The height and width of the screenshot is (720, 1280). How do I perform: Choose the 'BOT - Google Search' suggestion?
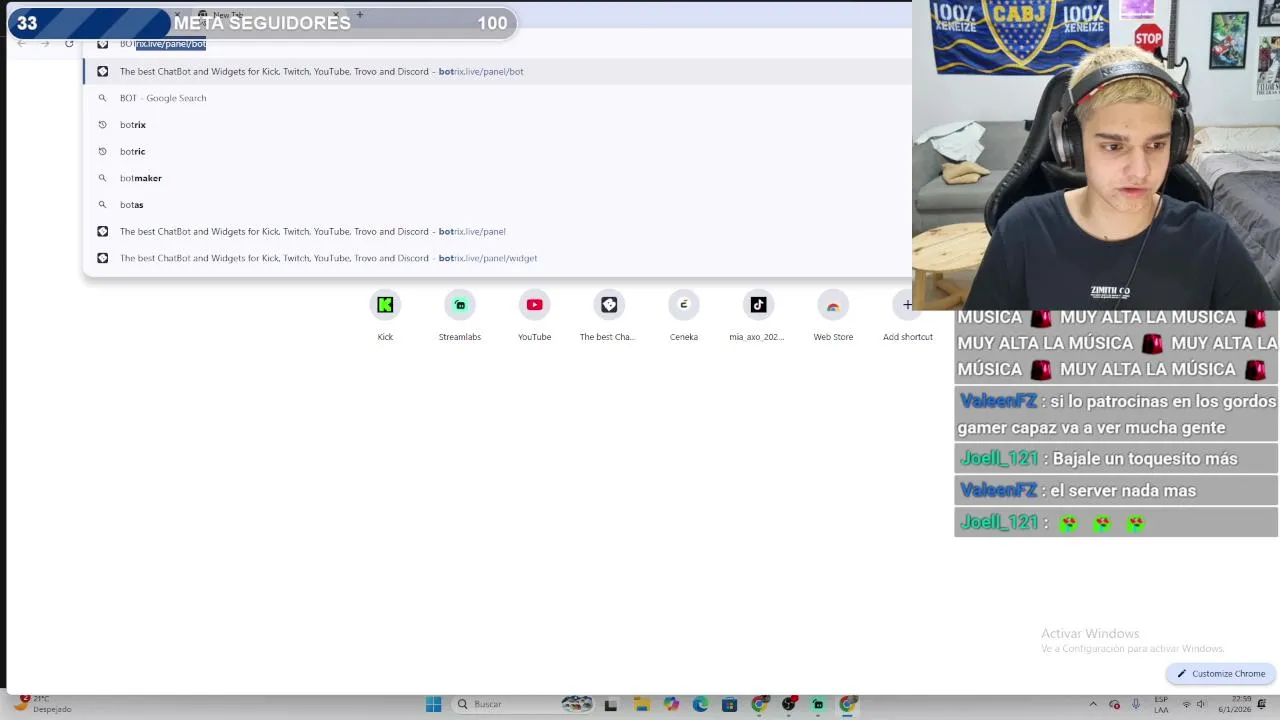[x=498, y=98]
